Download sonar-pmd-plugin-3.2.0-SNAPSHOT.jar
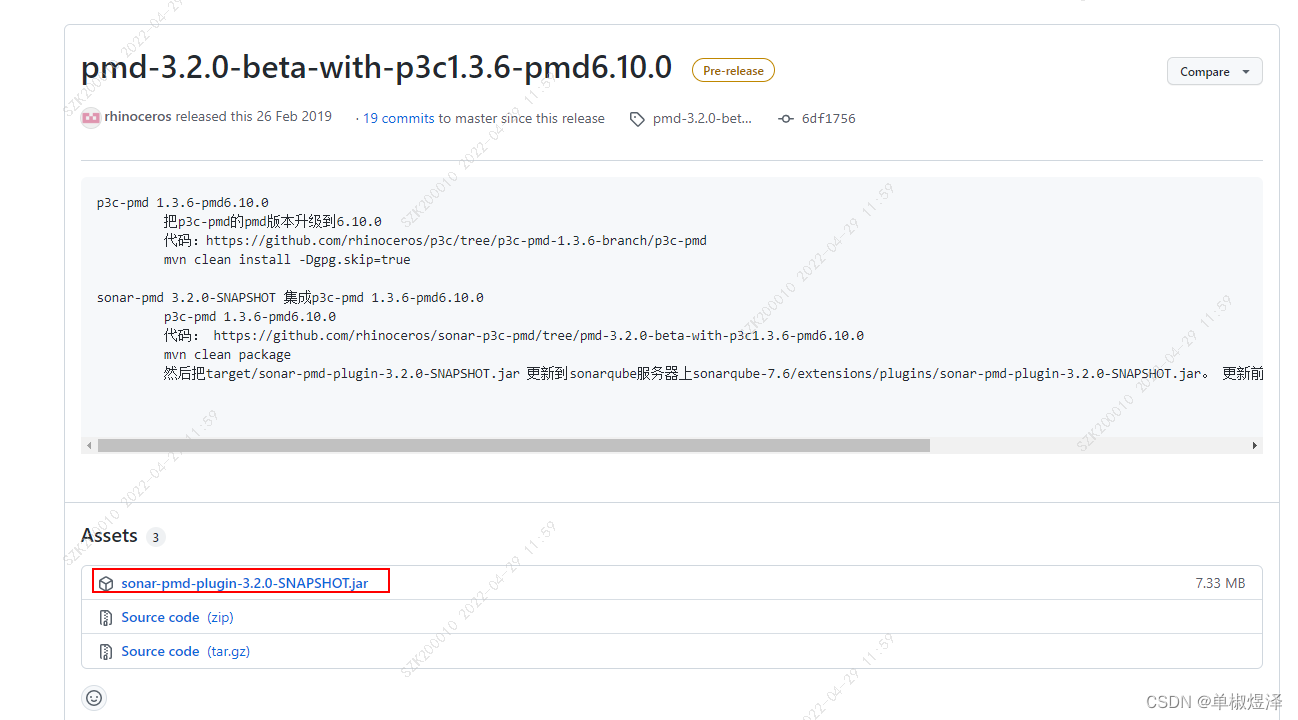The width and height of the screenshot is (1298, 720). pos(245,583)
